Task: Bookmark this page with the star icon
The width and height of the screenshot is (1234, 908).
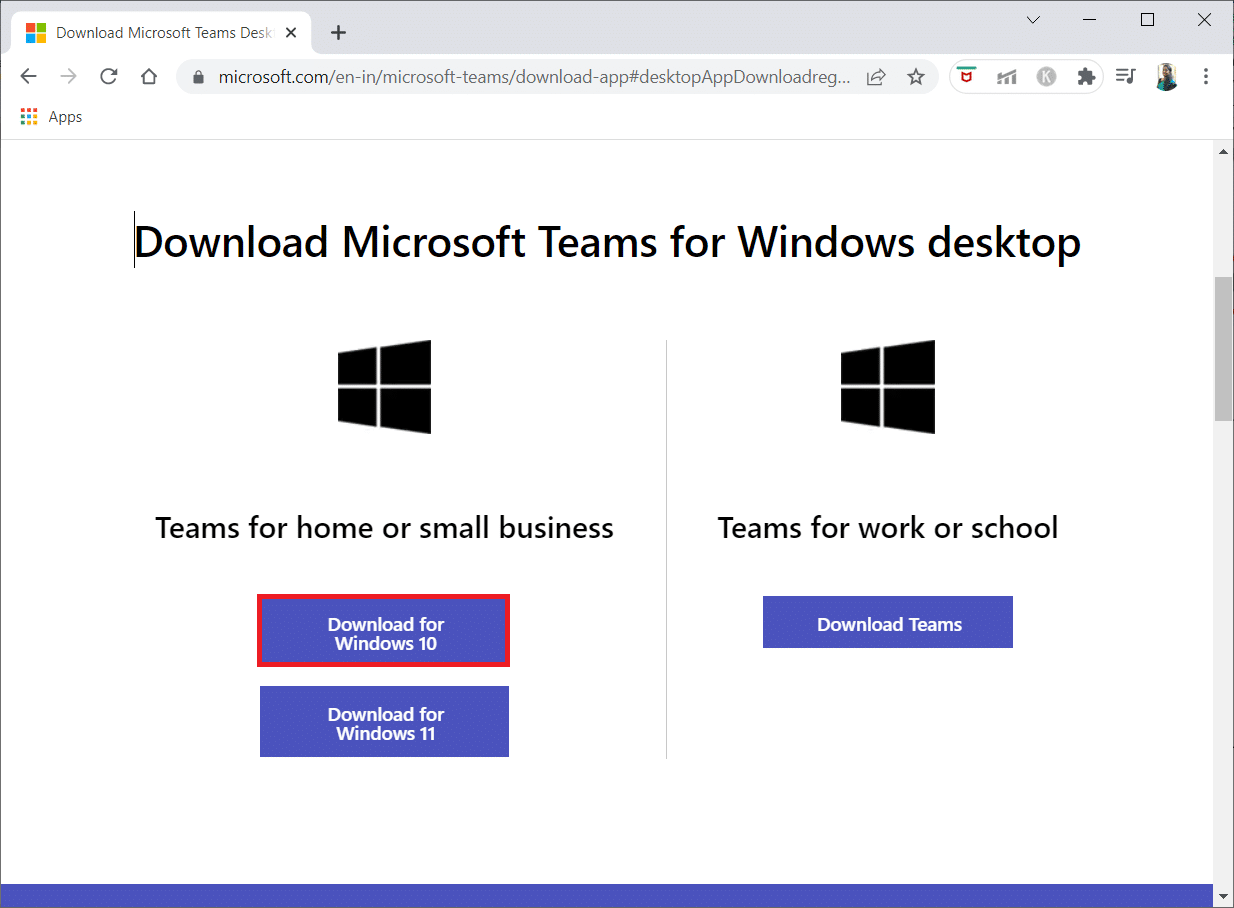Action: [x=915, y=77]
